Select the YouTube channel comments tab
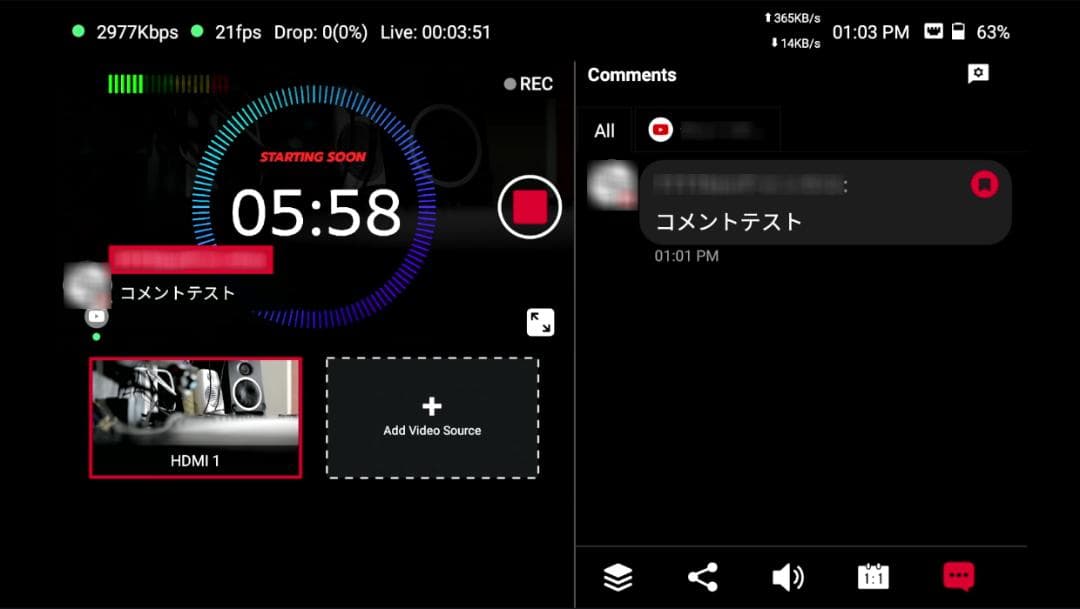 (707, 129)
